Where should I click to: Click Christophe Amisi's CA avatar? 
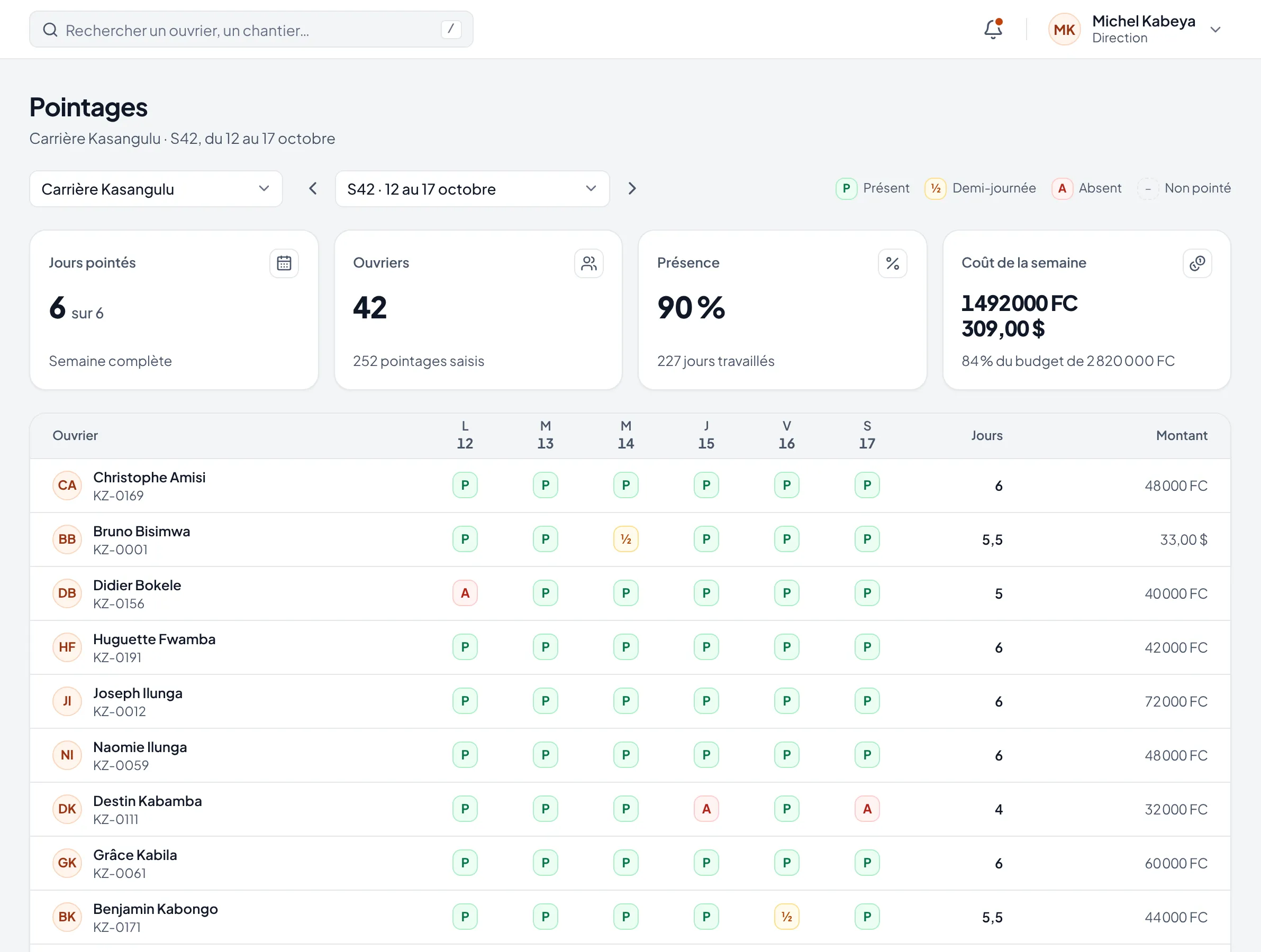(67, 486)
